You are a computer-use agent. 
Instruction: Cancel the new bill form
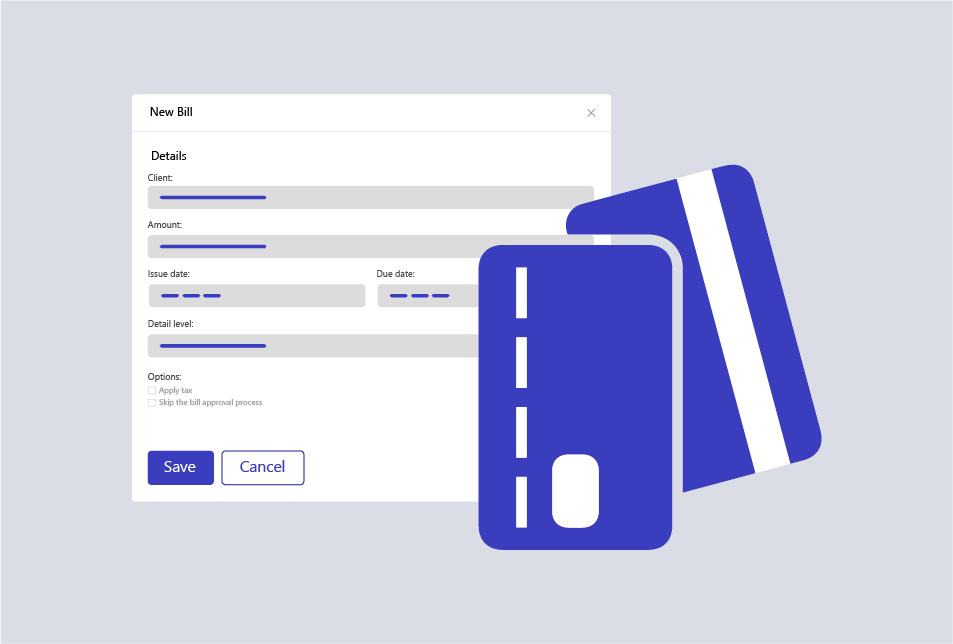click(263, 468)
